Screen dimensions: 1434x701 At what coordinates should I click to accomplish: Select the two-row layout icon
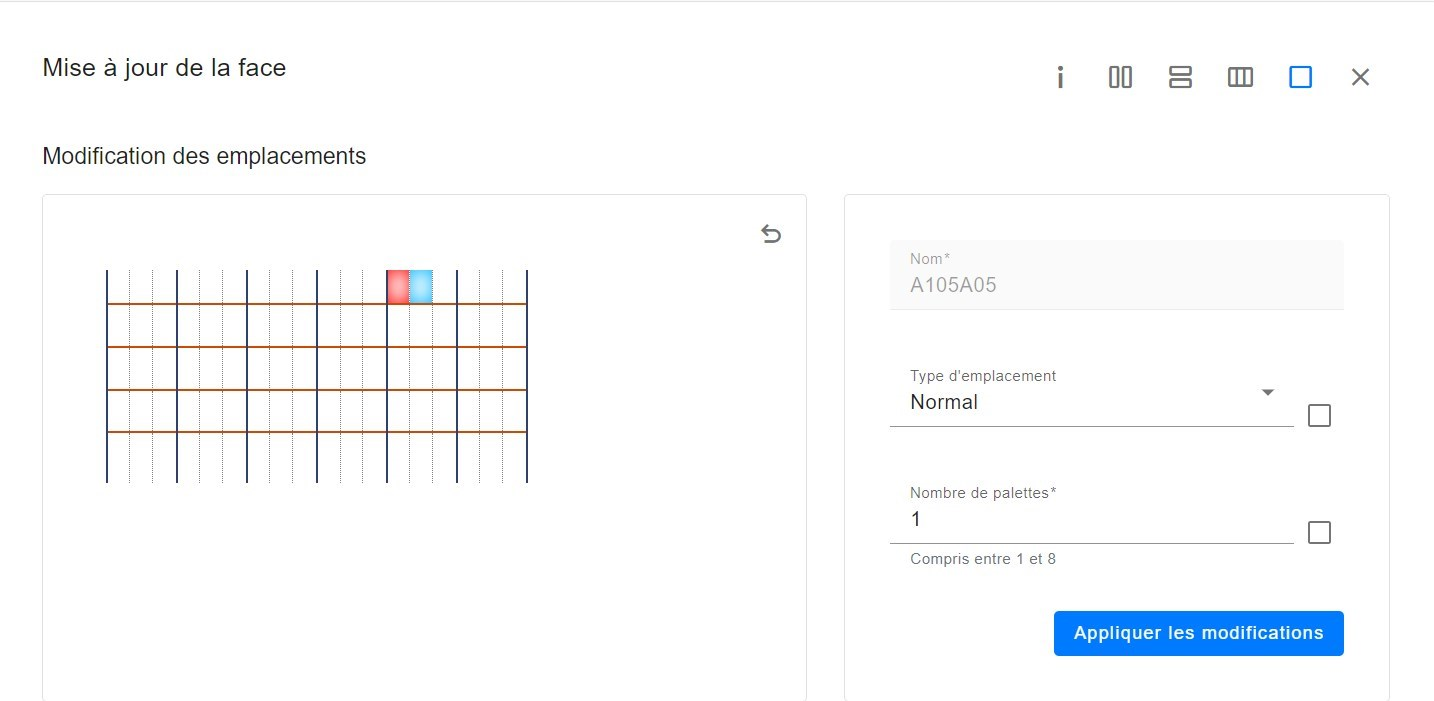pyautogui.click(x=1180, y=77)
